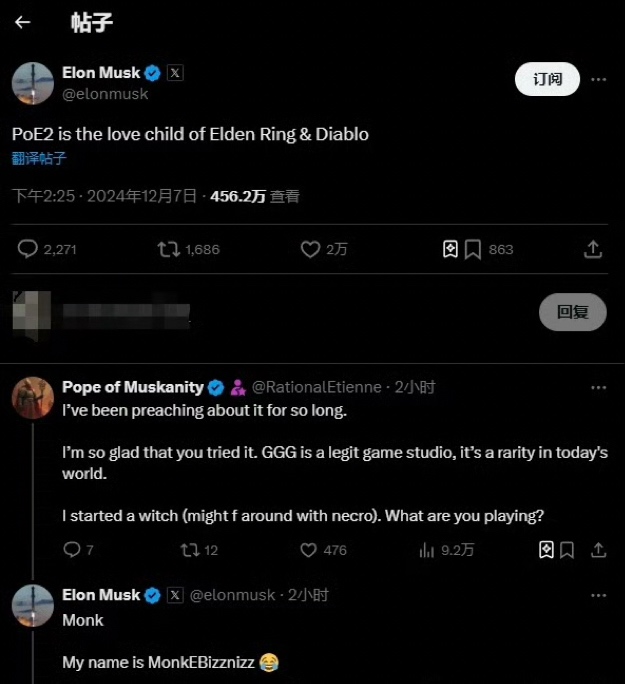Screen dimensions: 625x684
Task: Click 翻译帖子 translate link
Action: [x=39, y=158]
